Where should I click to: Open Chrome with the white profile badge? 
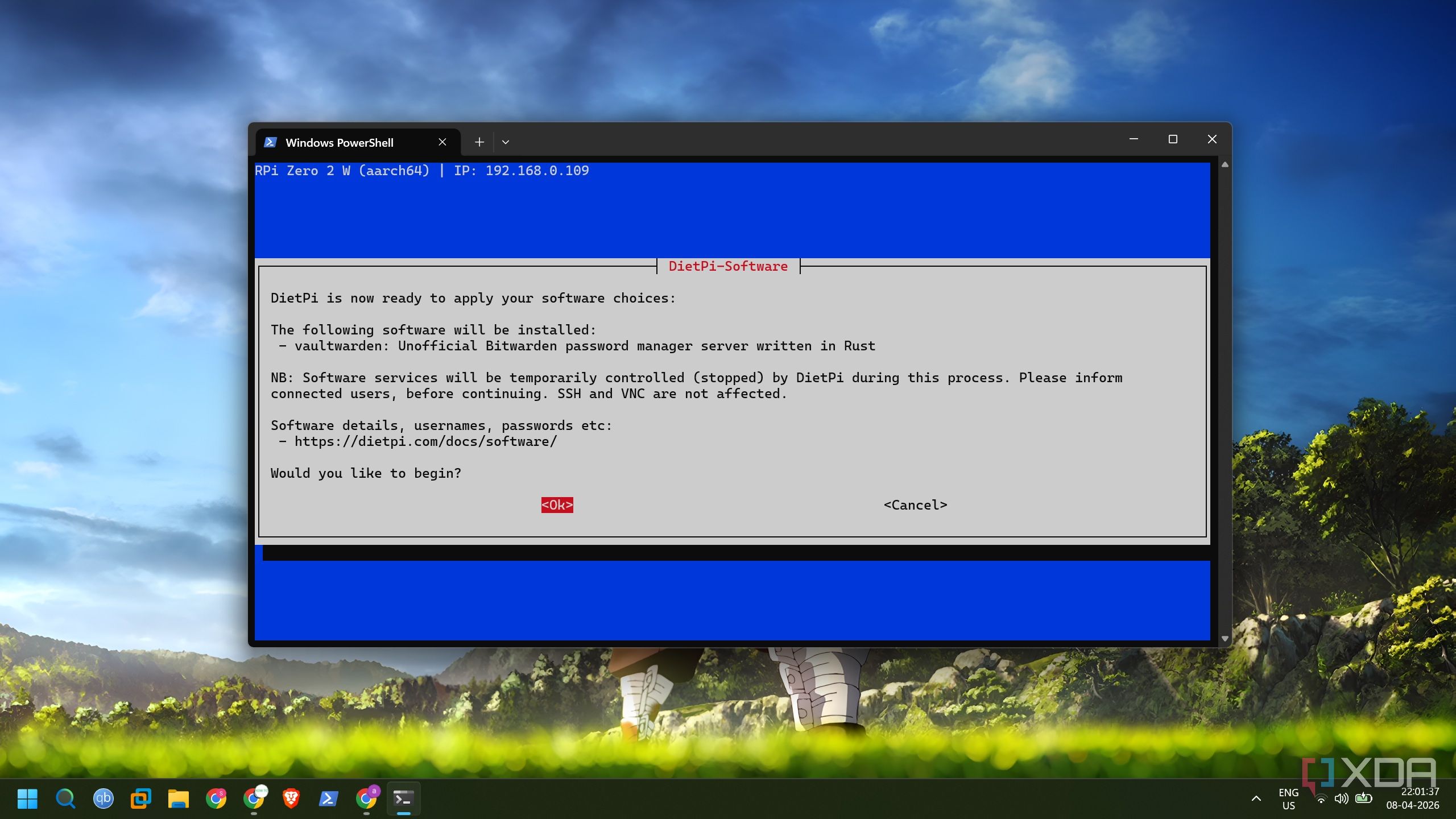point(254,799)
